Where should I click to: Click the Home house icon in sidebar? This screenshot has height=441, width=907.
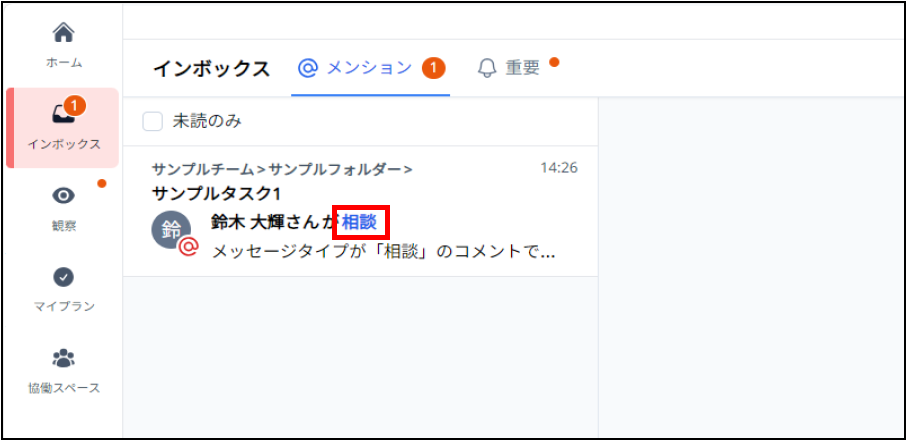63,33
